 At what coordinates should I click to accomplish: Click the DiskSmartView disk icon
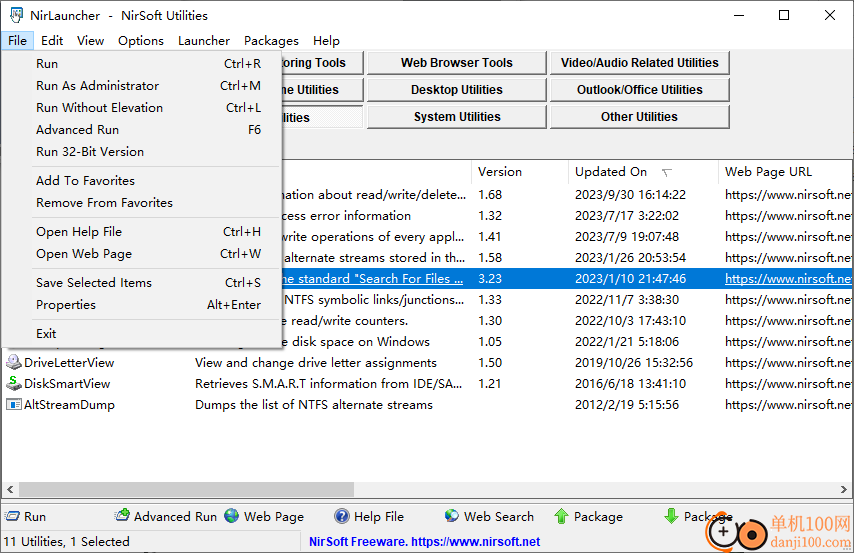point(13,384)
